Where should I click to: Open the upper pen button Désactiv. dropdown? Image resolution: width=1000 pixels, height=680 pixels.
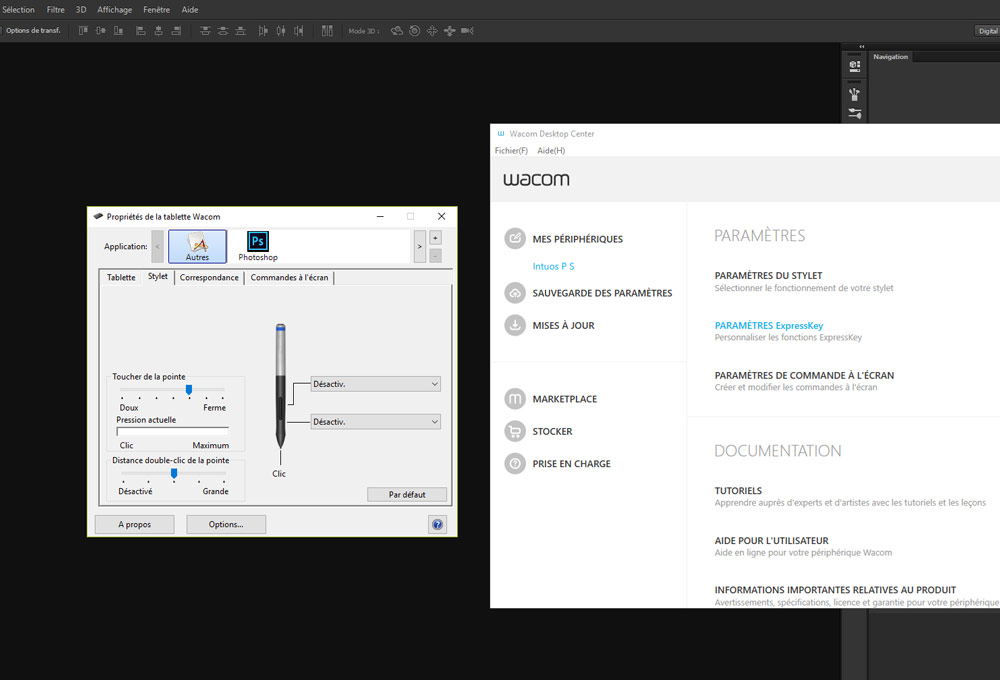tap(375, 384)
